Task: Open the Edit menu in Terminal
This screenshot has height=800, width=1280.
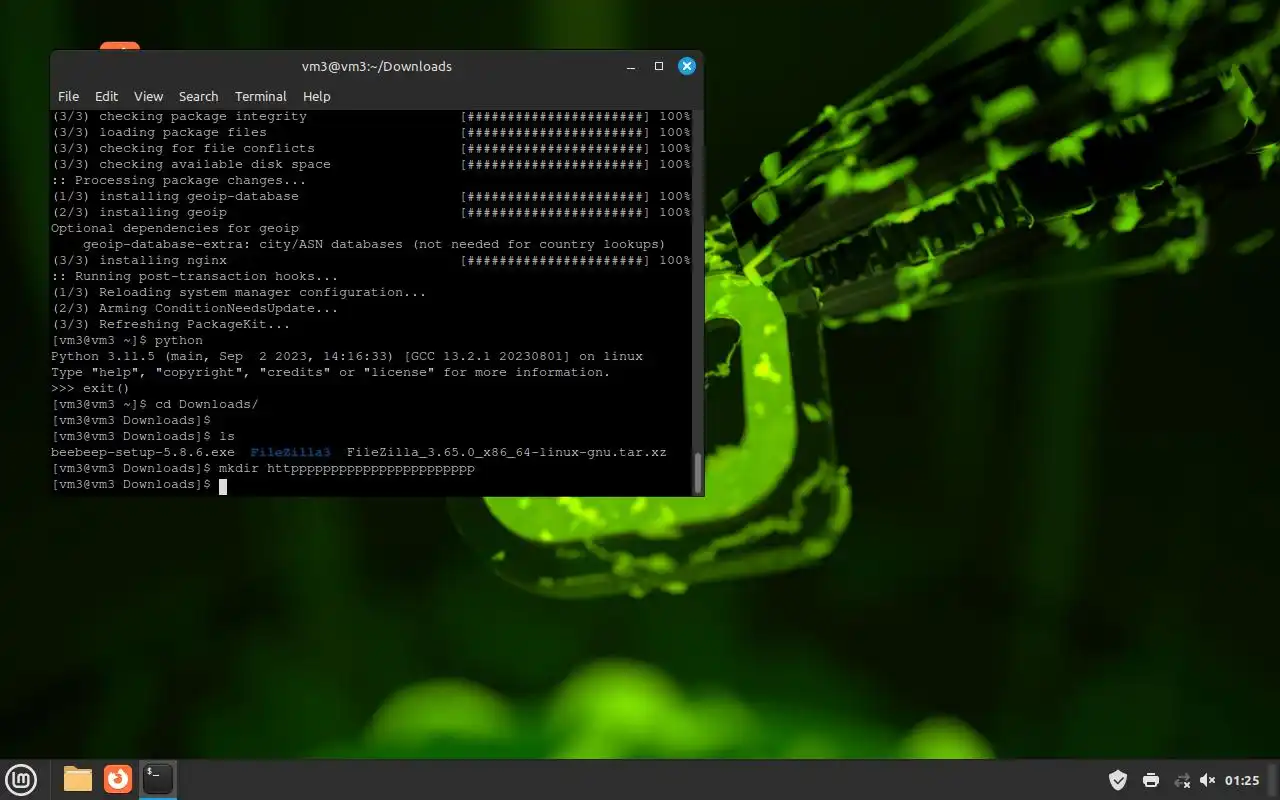Action: point(106,96)
